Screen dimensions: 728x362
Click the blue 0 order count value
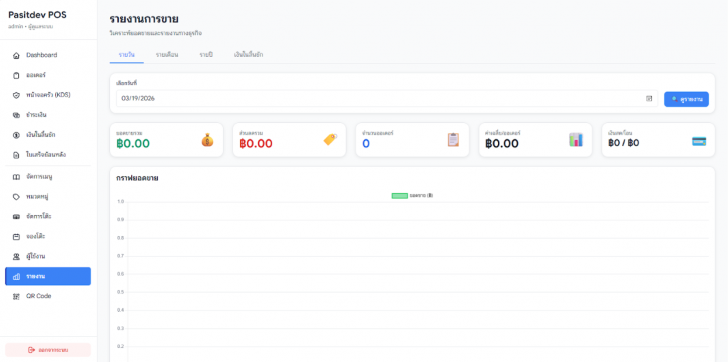click(x=366, y=143)
